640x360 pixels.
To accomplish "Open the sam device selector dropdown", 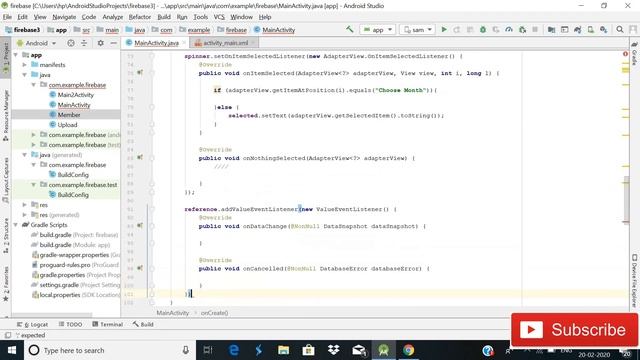I will [x=418, y=30].
